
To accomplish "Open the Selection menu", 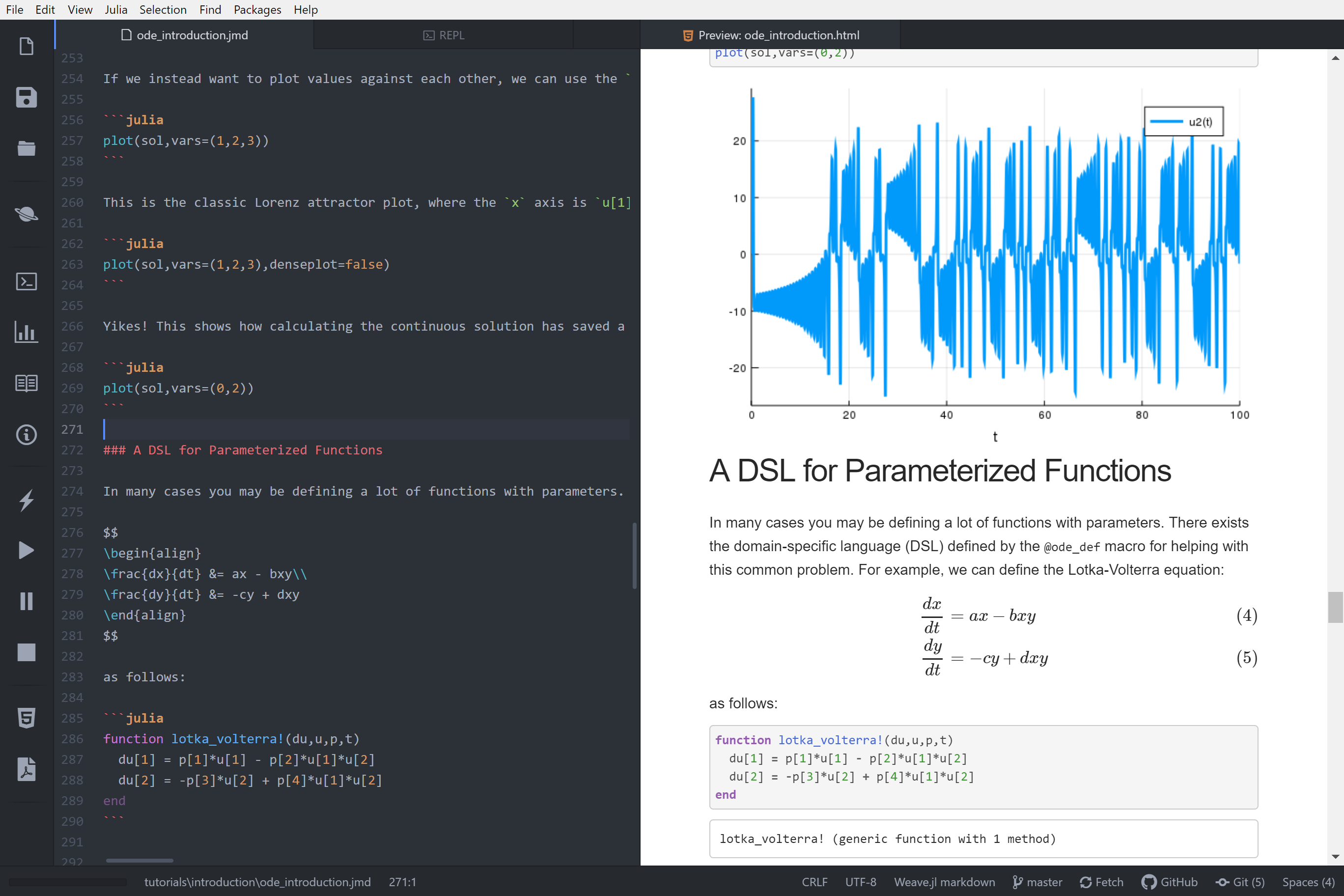I will click(163, 10).
